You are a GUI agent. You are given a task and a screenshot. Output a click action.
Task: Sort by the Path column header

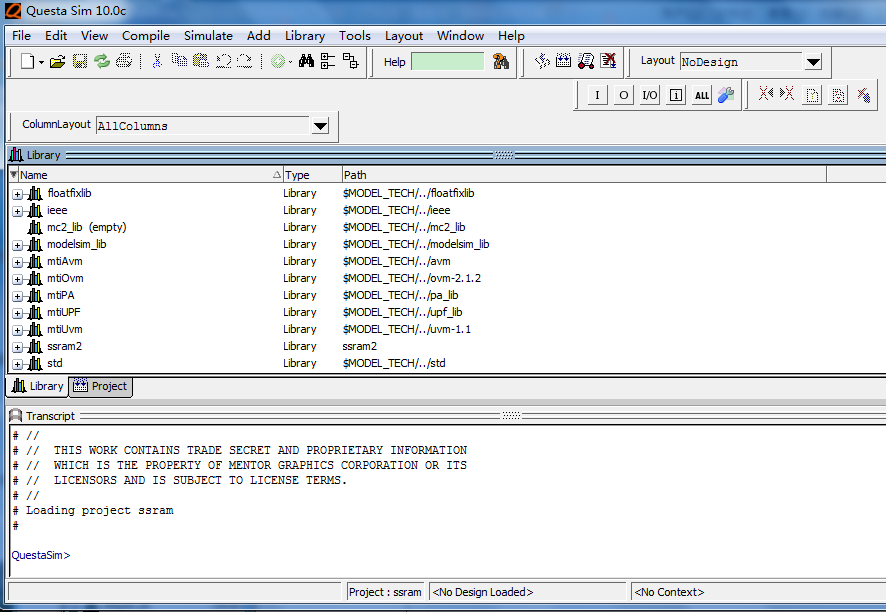pyautogui.click(x=584, y=175)
